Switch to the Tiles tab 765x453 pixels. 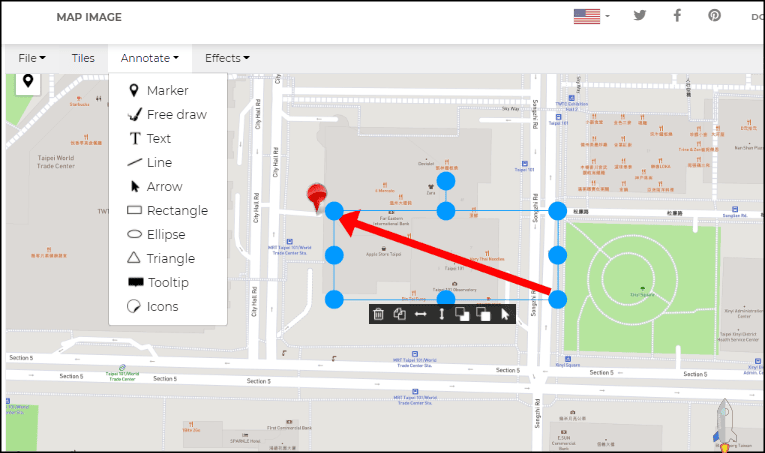[83, 58]
